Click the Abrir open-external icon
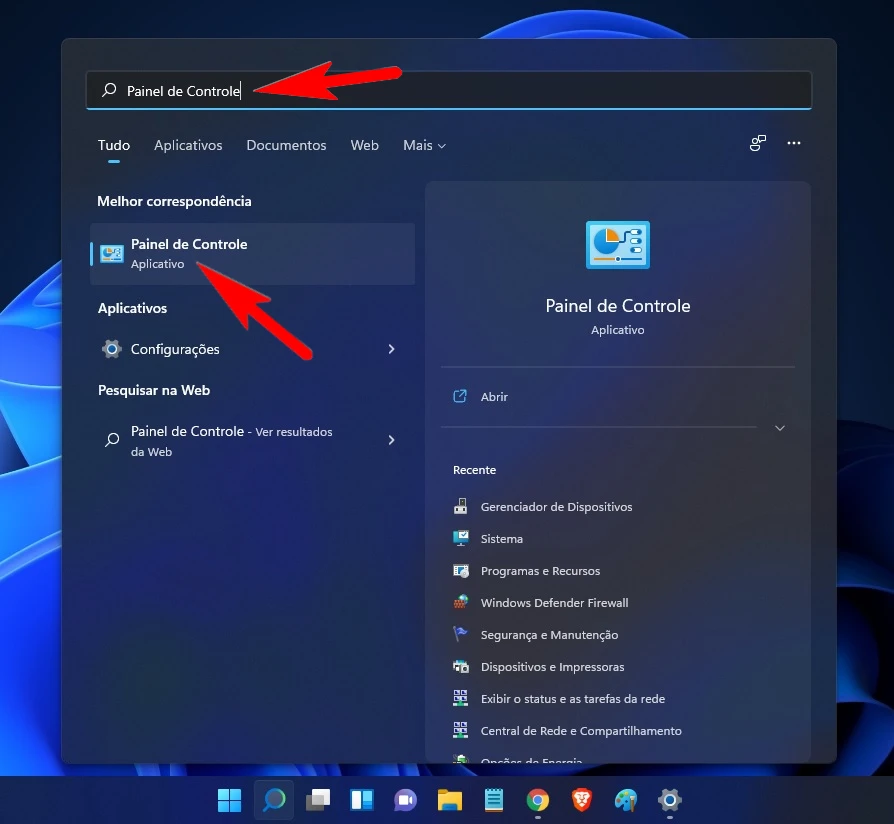894x824 pixels. coord(460,396)
